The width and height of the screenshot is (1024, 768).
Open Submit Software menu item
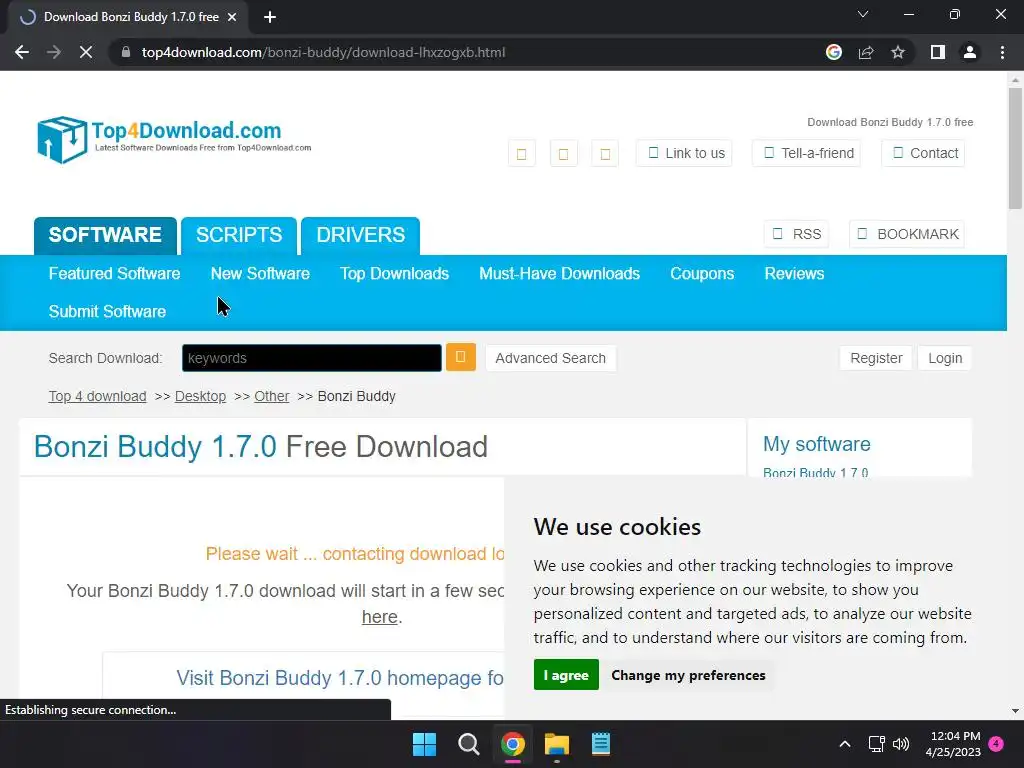(x=107, y=312)
